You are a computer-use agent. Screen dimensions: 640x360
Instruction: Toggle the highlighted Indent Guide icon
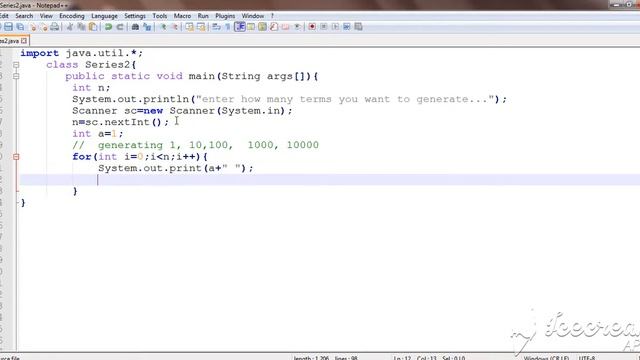240,27
